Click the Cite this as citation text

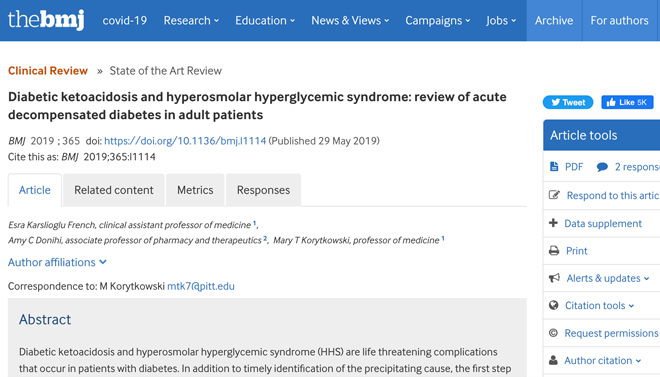pos(82,157)
